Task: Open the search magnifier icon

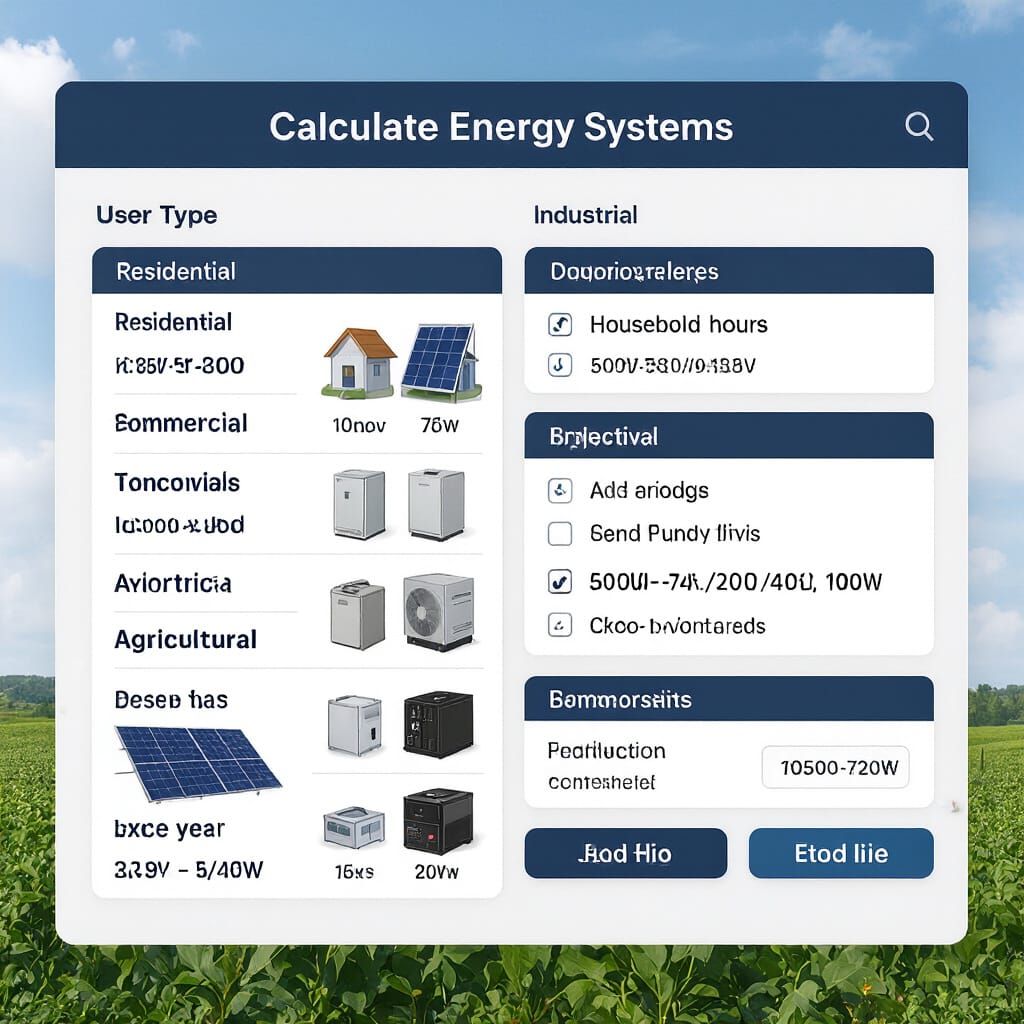Action: point(919,126)
